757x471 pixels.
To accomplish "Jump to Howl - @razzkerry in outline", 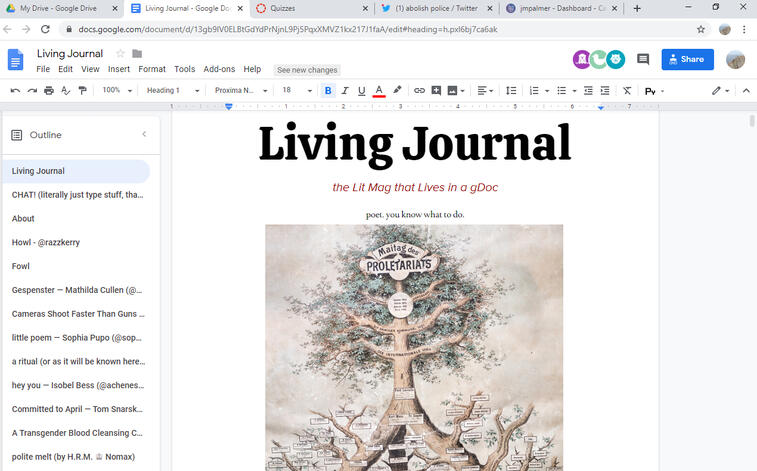I will pos(46,242).
